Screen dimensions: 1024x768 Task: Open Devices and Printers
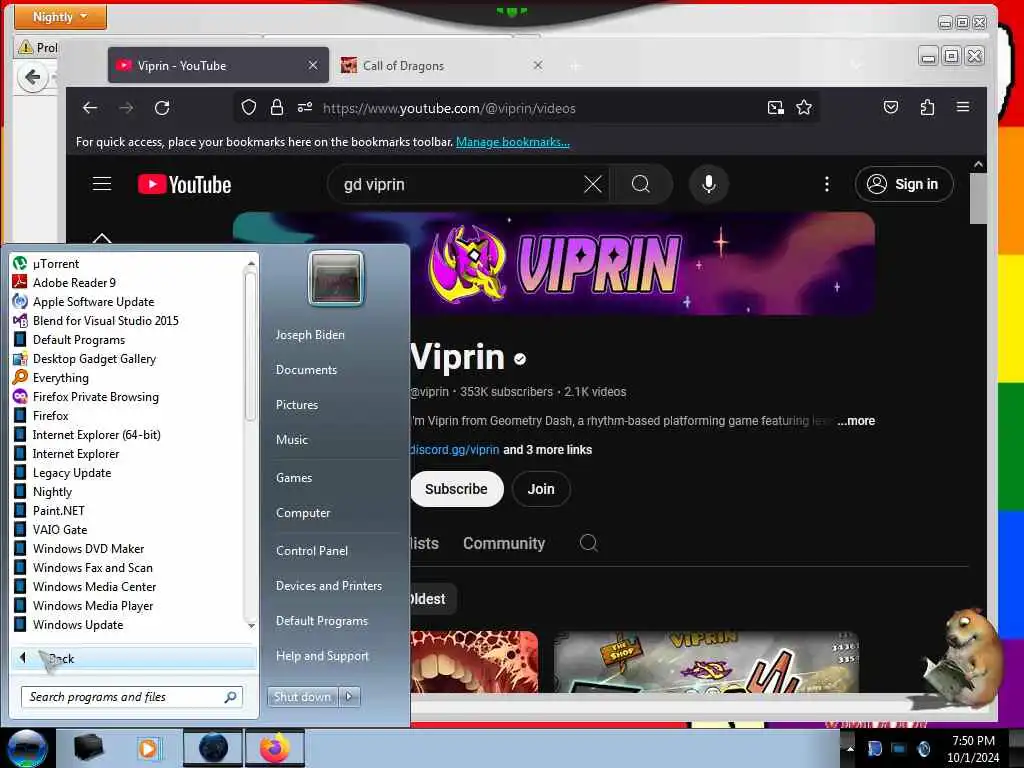pos(328,586)
